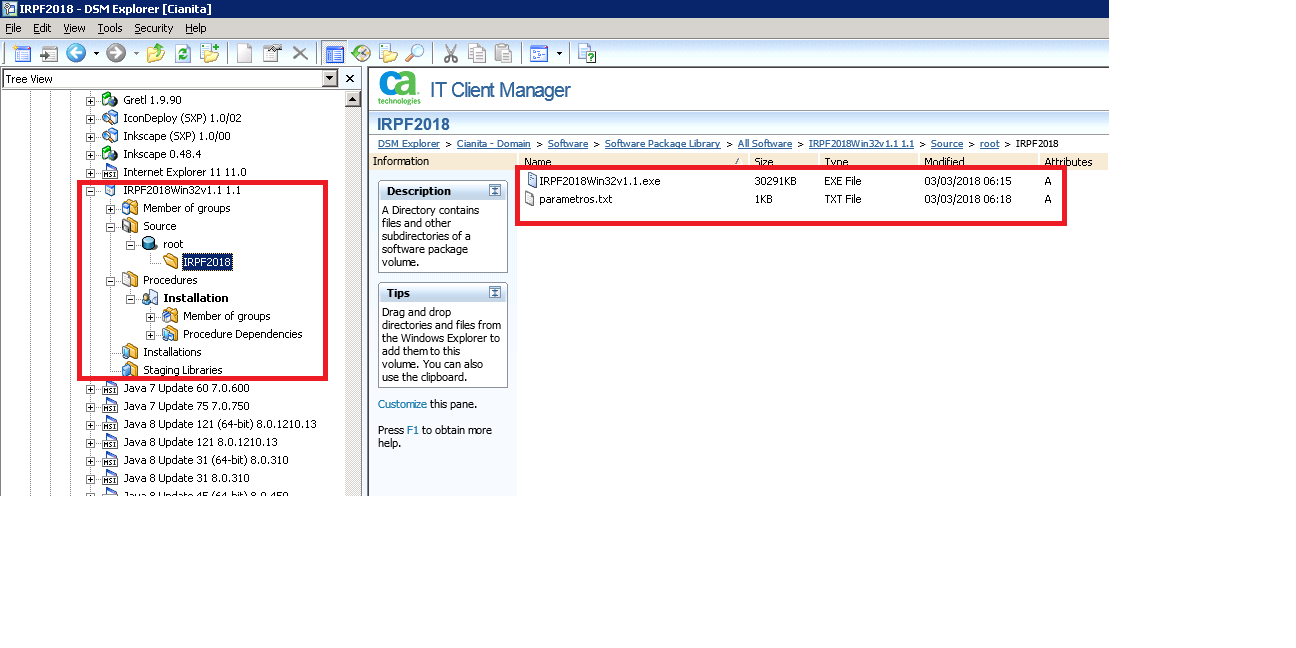Expand Member of groups under IRPF2018Win32v1.1
This screenshot has width=1296, height=648.
[x=111, y=208]
